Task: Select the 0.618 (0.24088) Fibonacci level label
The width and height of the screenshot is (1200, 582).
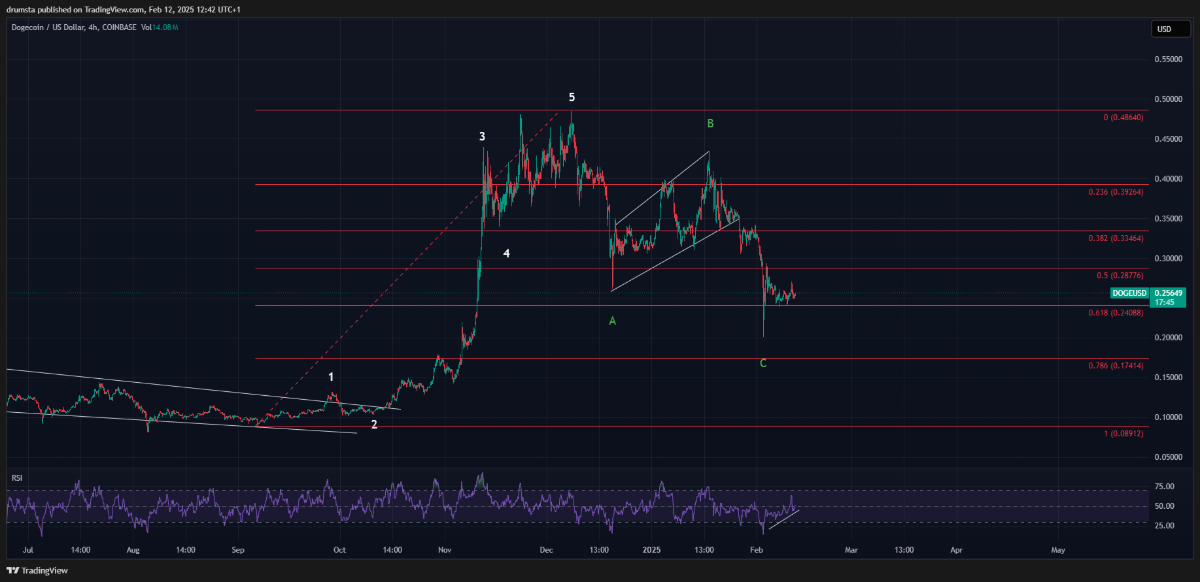Action: tap(1115, 313)
